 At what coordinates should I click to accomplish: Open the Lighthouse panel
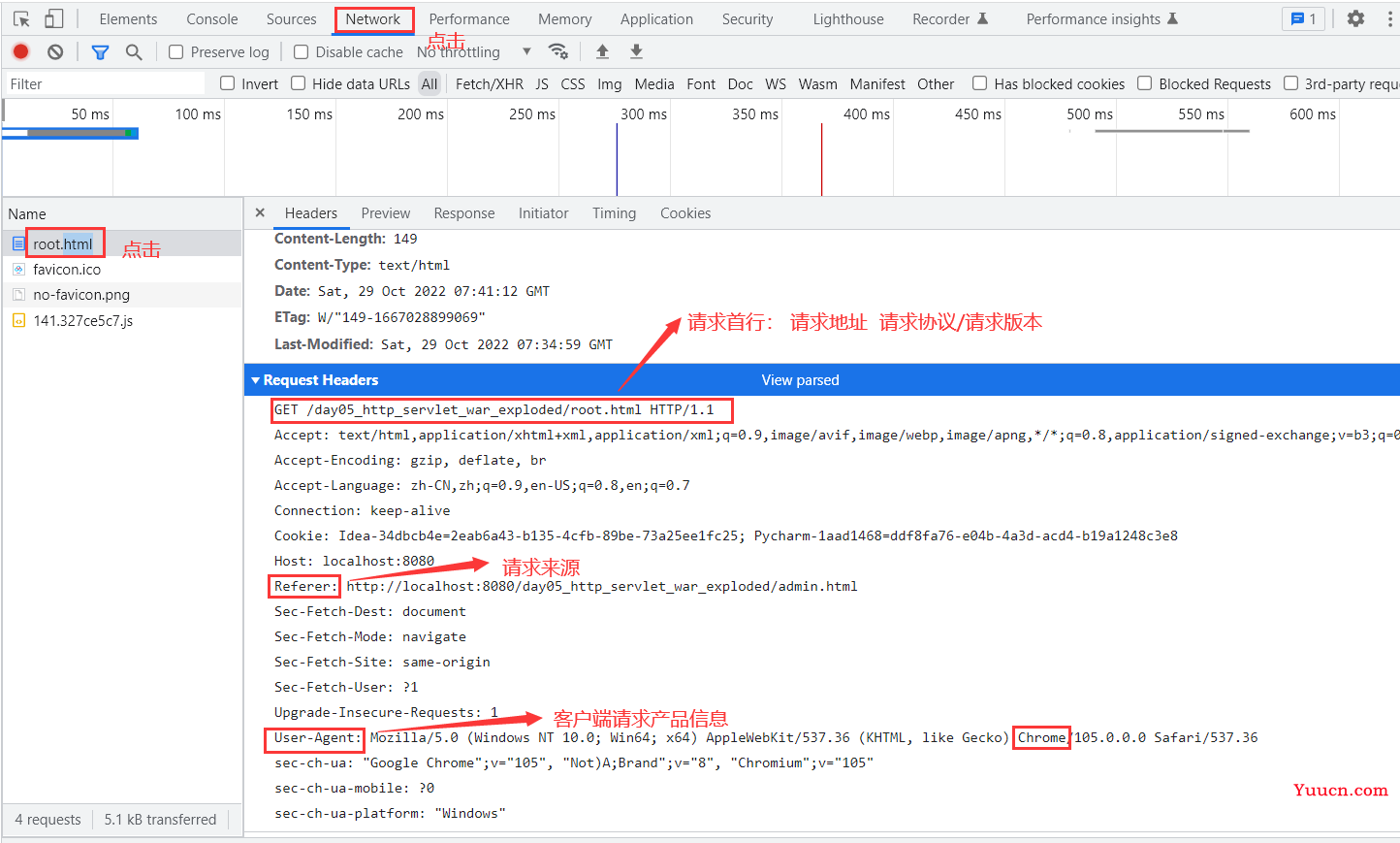coord(848,18)
